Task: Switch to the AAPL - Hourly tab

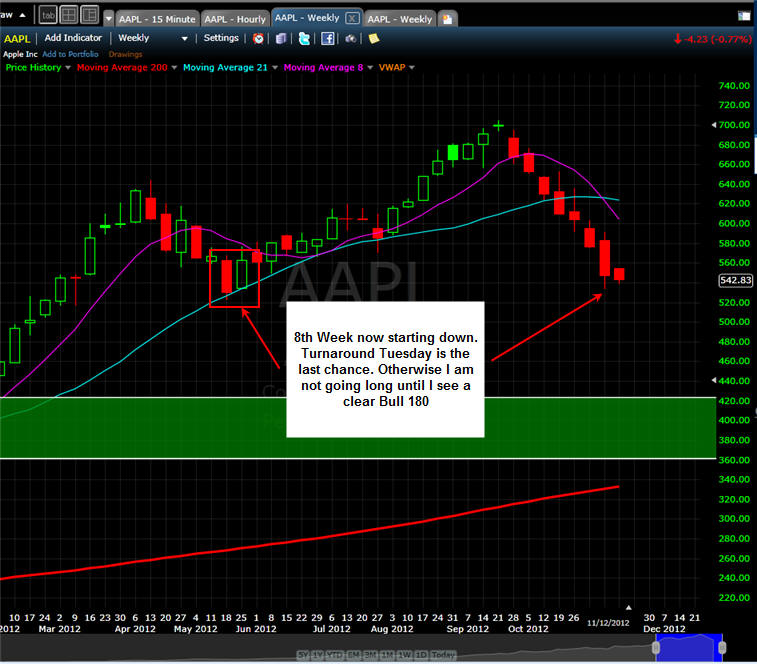Action: click(x=235, y=19)
